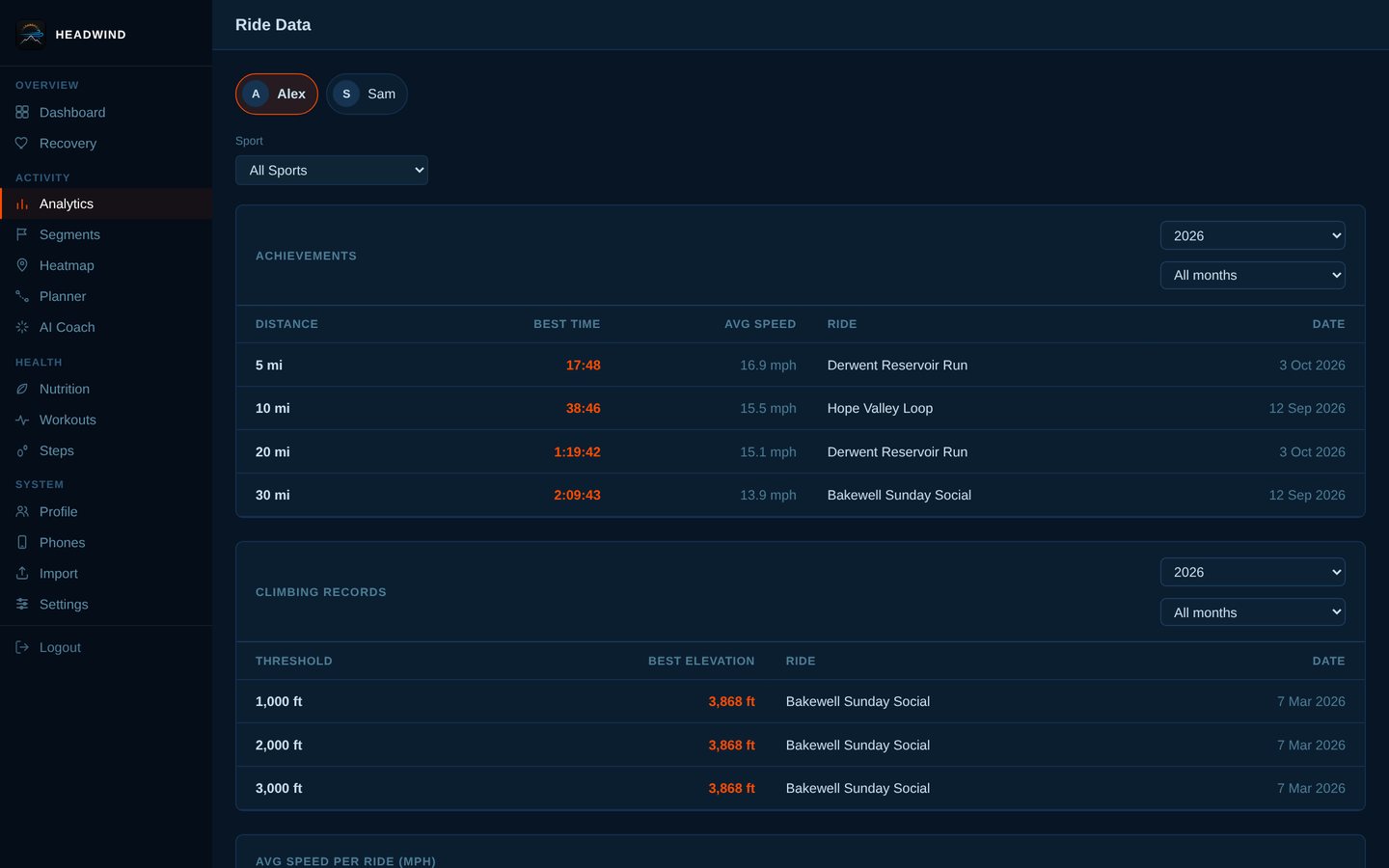The image size is (1389, 868).
Task: Open the Workouts pulse icon
Action: [22, 420]
